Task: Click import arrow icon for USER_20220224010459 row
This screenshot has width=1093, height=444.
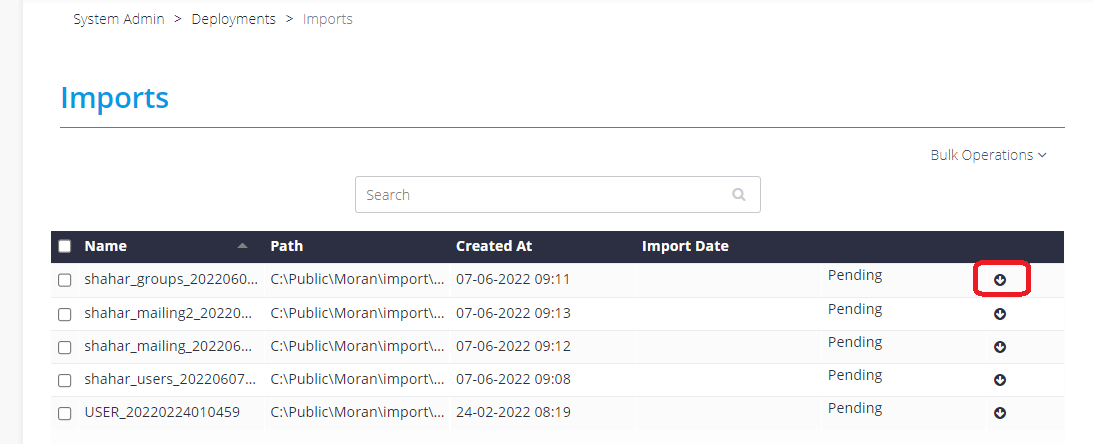Action: (x=1000, y=413)
